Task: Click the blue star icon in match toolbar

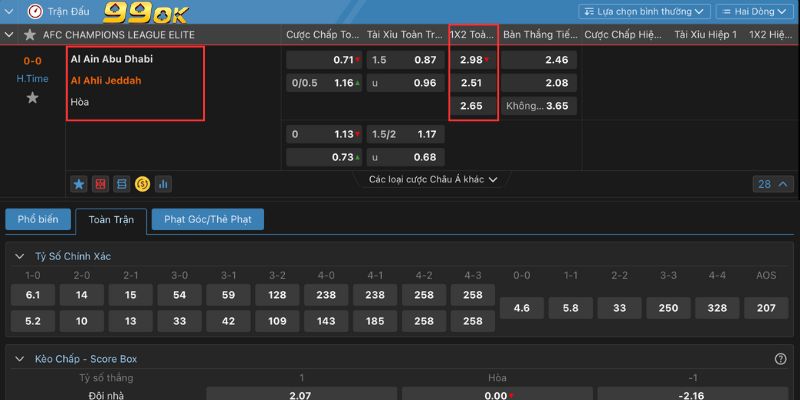Action: 79,184
